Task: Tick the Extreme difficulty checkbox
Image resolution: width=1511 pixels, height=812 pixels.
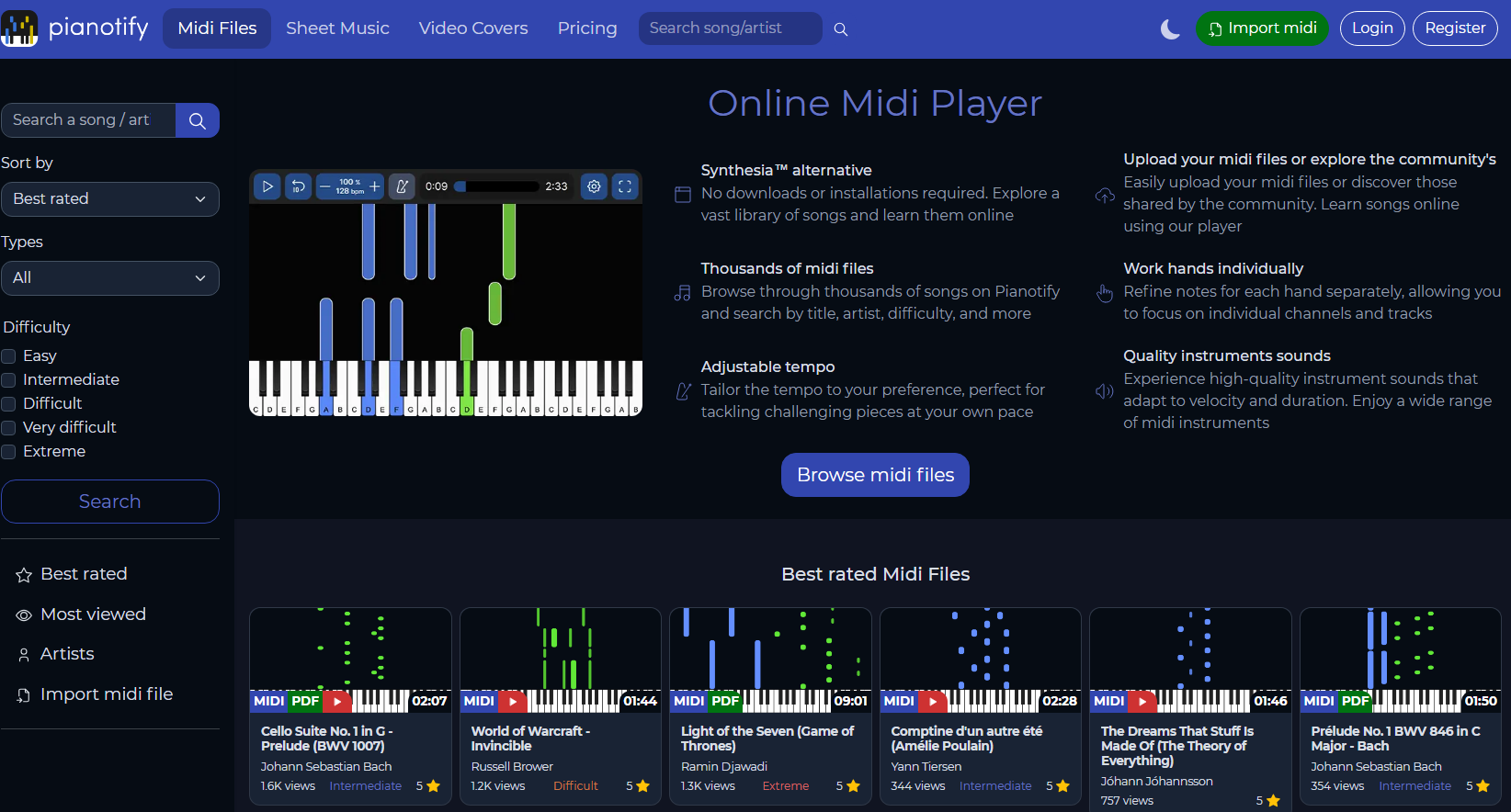Action: (9, 452)
